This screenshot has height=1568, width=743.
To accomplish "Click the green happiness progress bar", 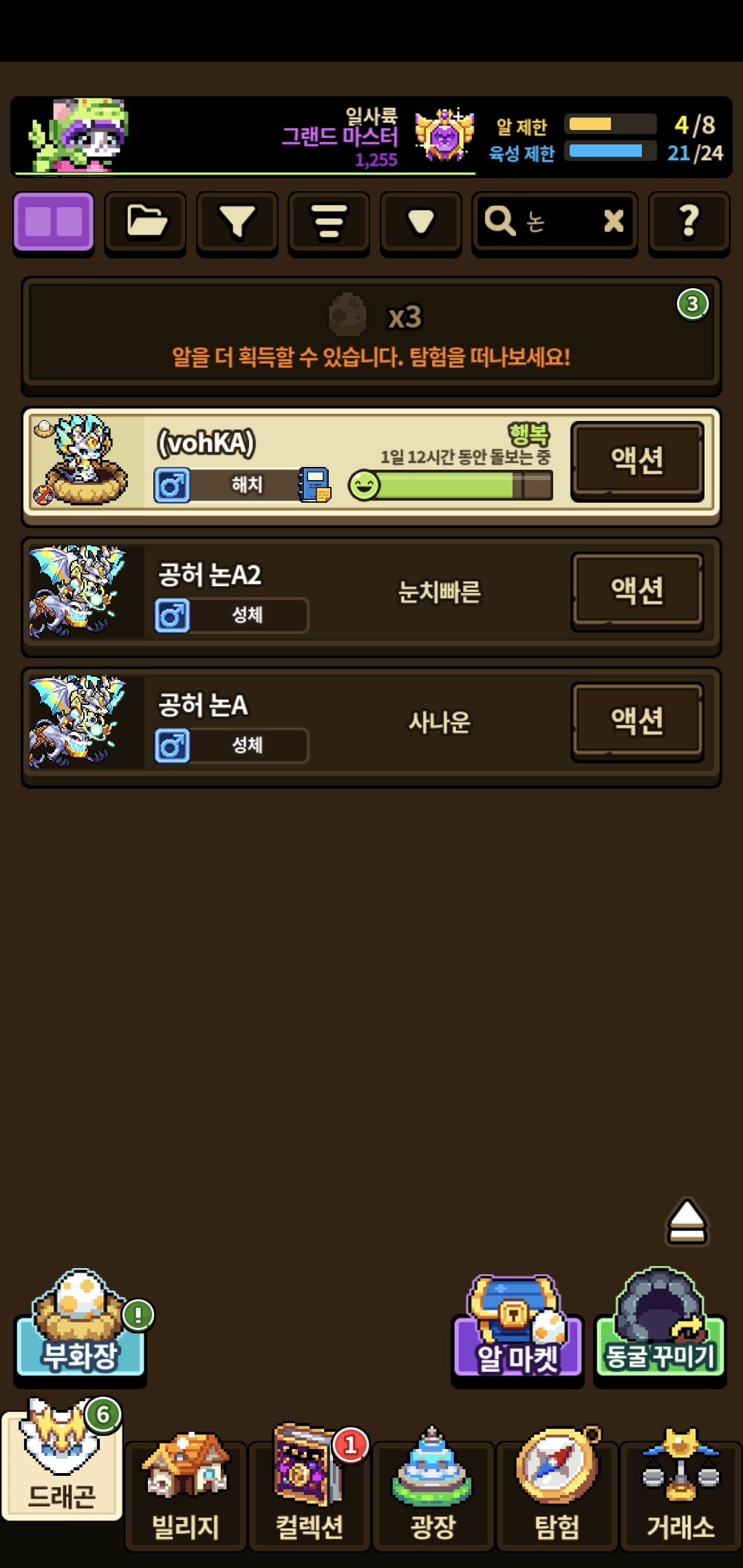I will (451, 486).
